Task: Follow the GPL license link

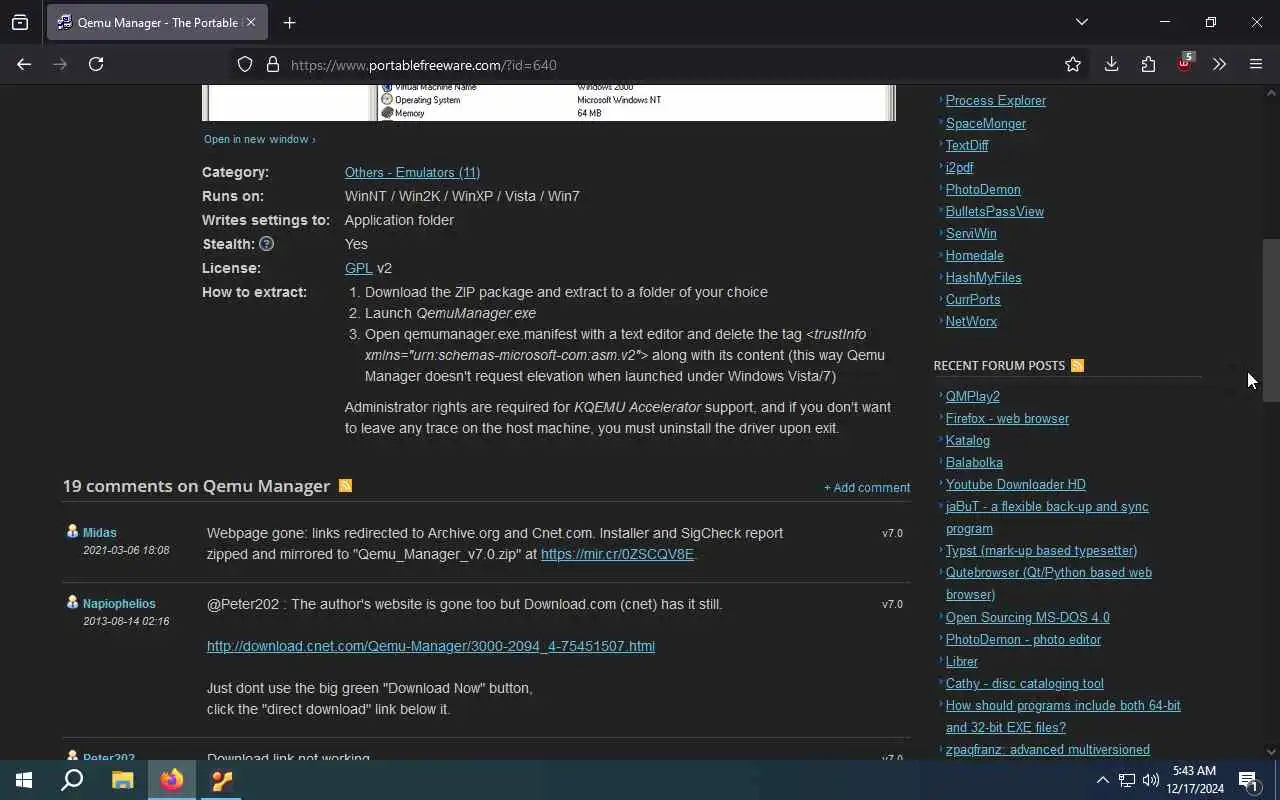Action: coord(358,268)
